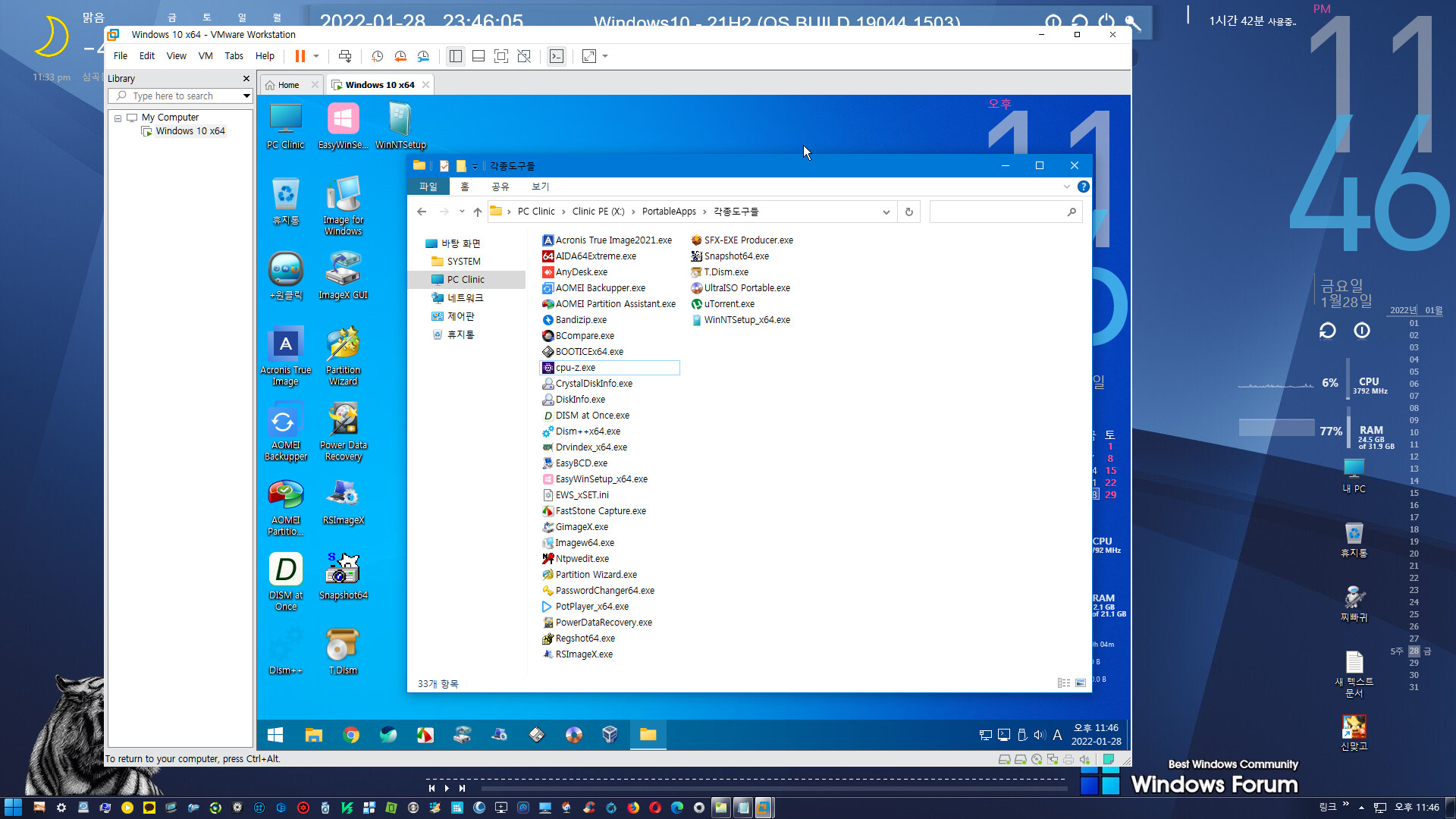This screenshot has height=819, width=1456.
Task: Open Image for Windows desktop icon
Action: (x=343, y=206)
